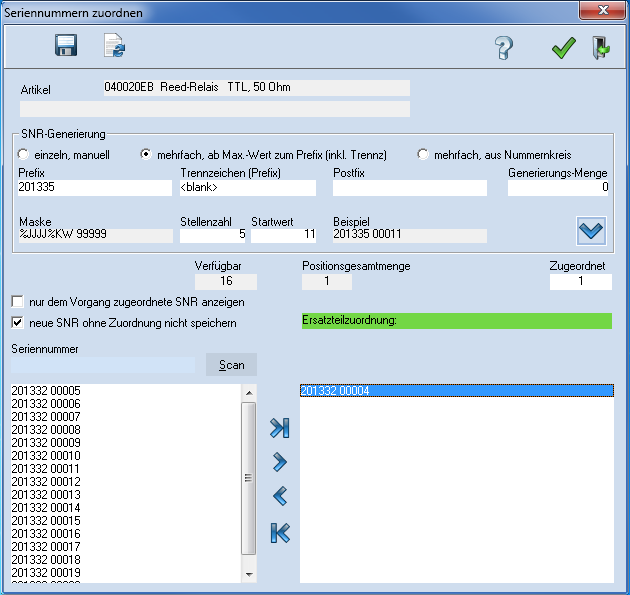630x595 pixels.
Task: Enable 'nur dem Vorgang zugeordnete SNR anzeigen'
Action: point(17,301)
